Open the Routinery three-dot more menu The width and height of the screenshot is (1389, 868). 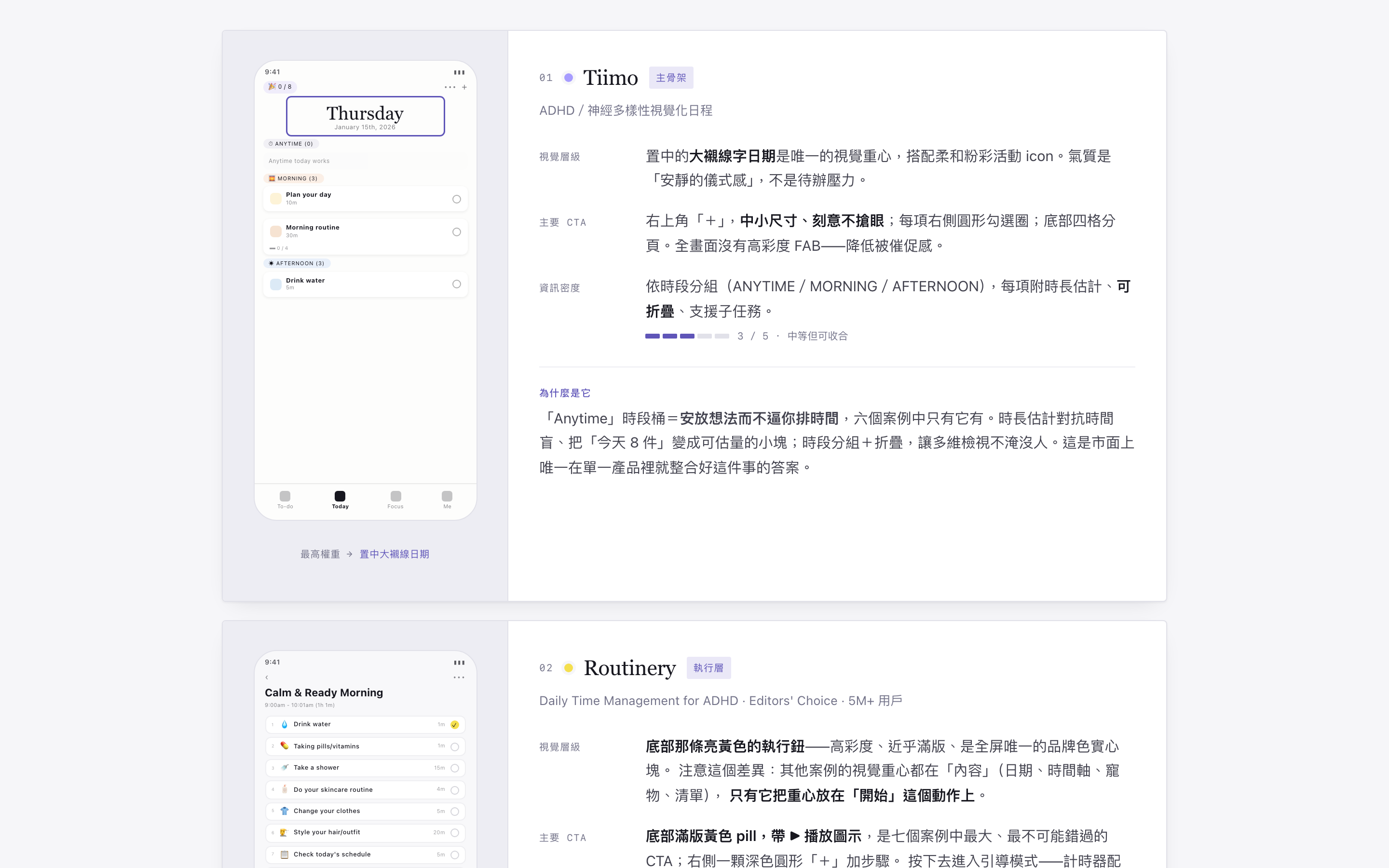coord(459,678)
